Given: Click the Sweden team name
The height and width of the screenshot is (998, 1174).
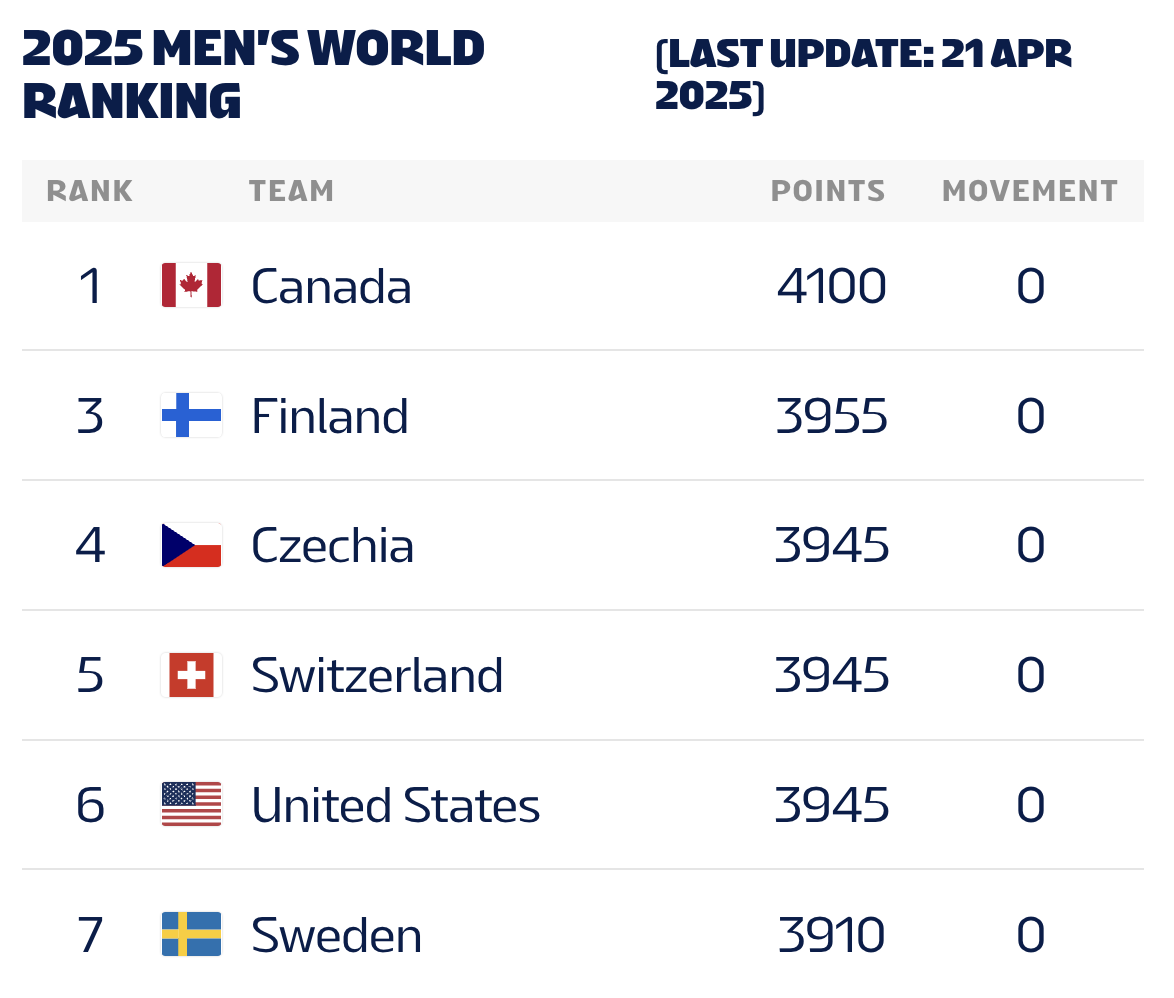Looking at the screenshot, I should (x=336, y=937).
